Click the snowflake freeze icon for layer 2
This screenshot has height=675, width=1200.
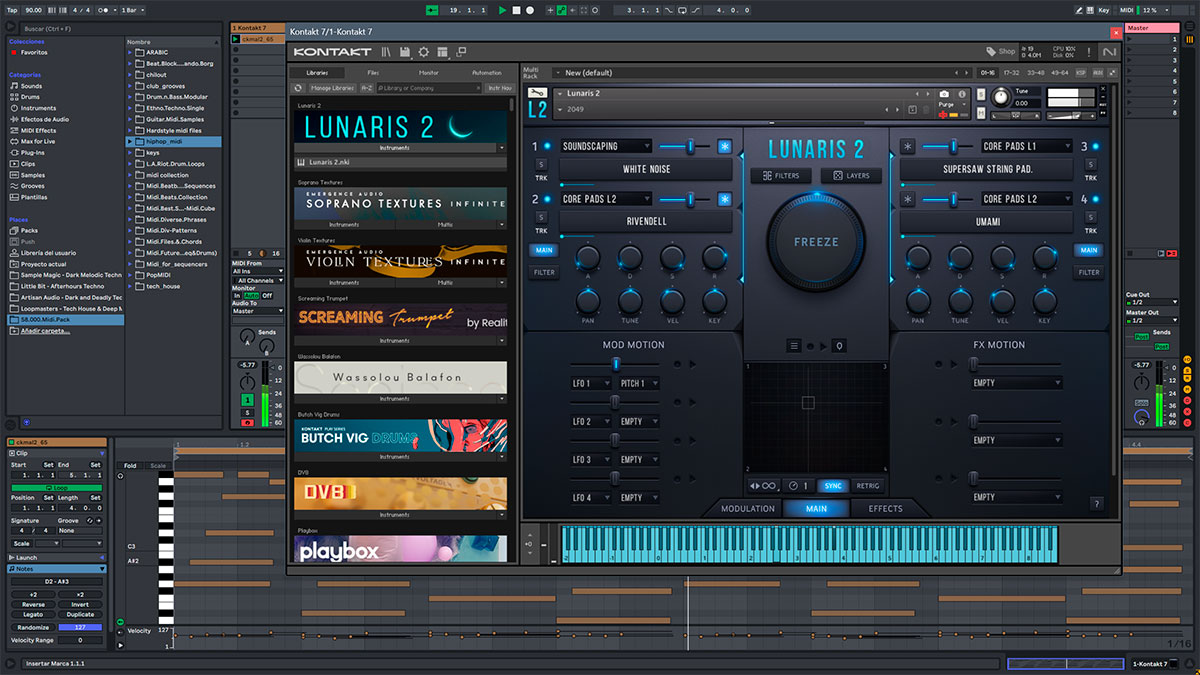724,199
